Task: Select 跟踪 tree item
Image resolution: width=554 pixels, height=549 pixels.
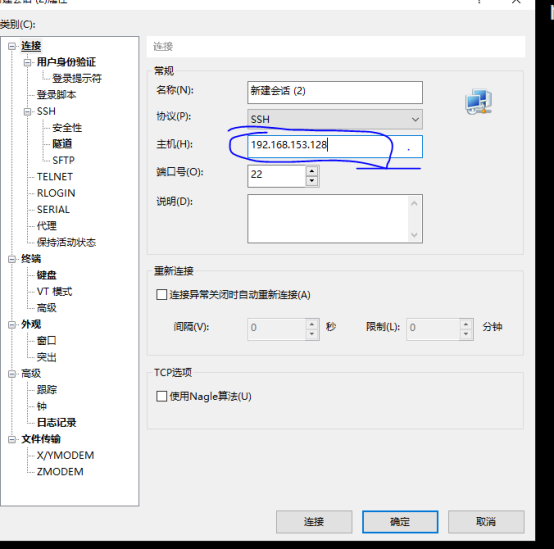Action: [x=47, y=390]
